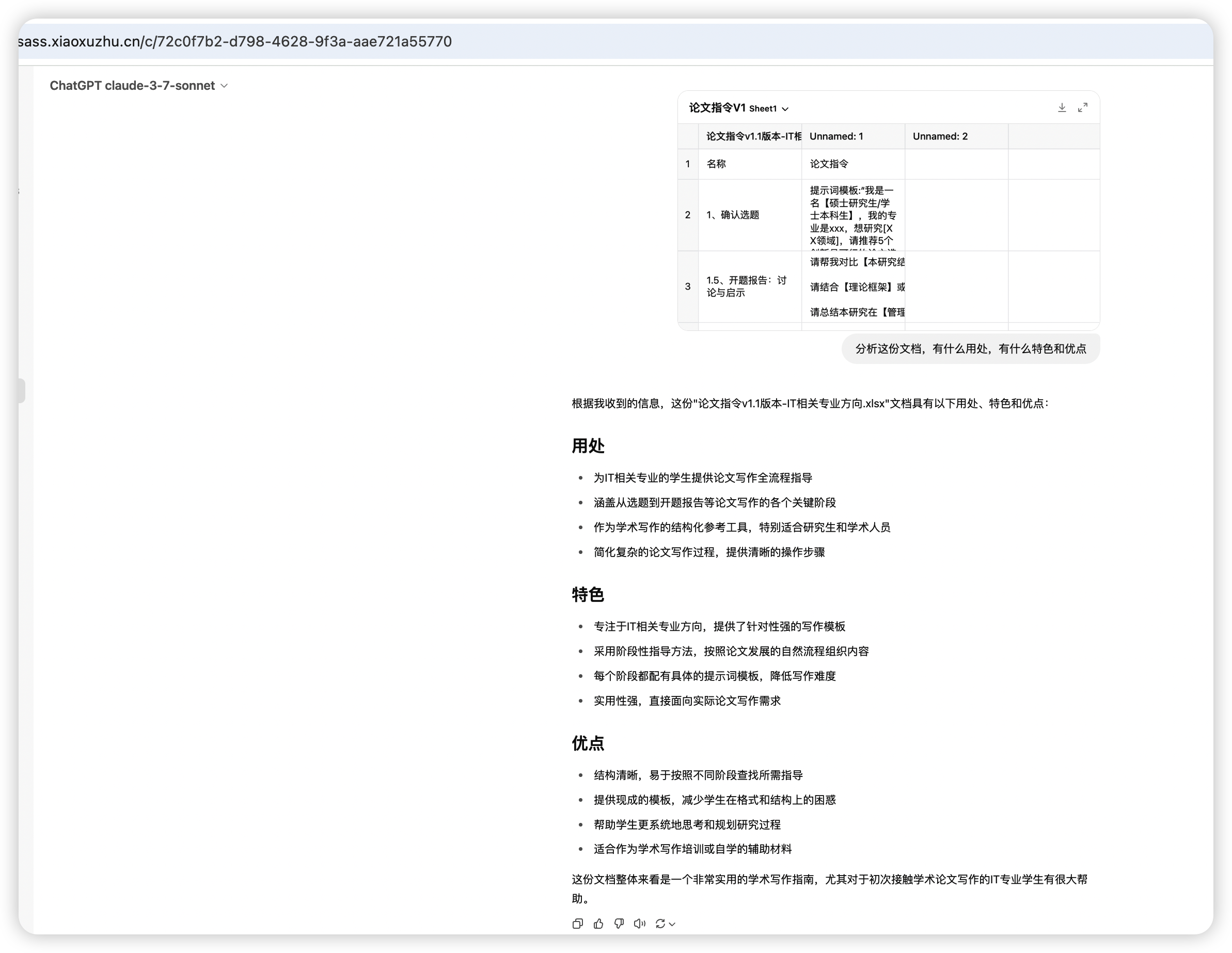Click the read aloud speaker icon

pyautogui.click(x=639, y=924)
